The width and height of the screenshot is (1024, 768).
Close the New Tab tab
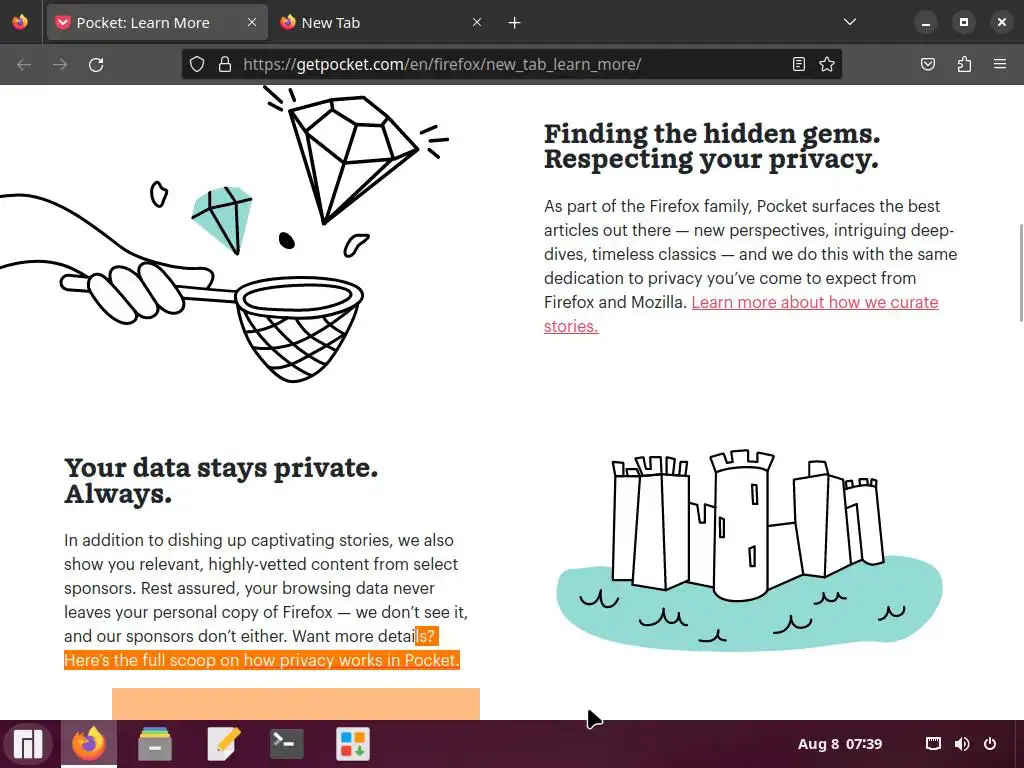click(477, 23)
